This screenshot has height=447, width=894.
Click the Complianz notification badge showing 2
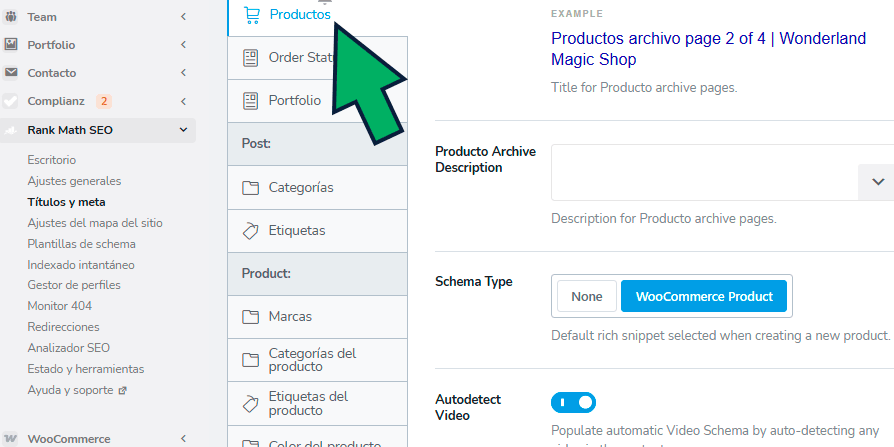click(x=104, y=101)
